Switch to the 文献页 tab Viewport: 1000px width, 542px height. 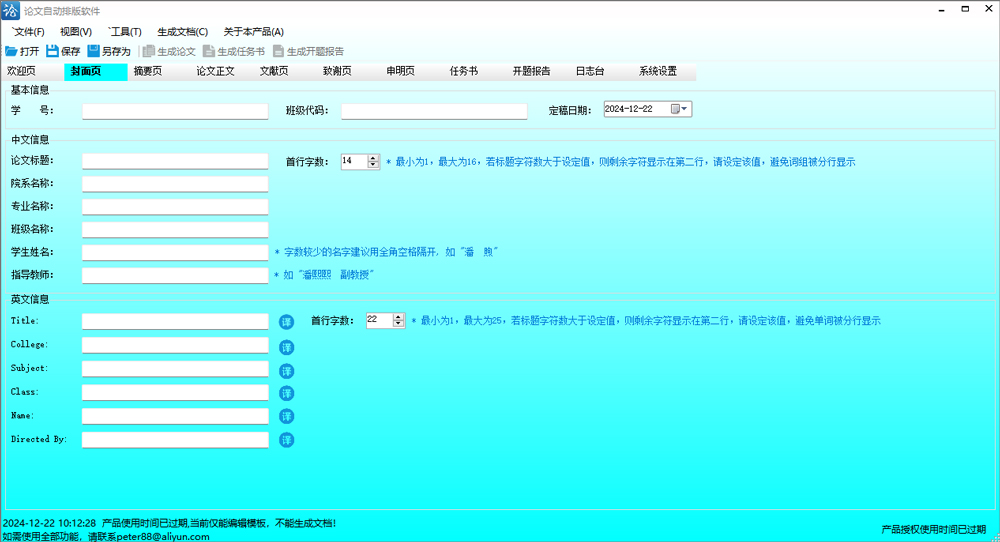coord(285,71)
